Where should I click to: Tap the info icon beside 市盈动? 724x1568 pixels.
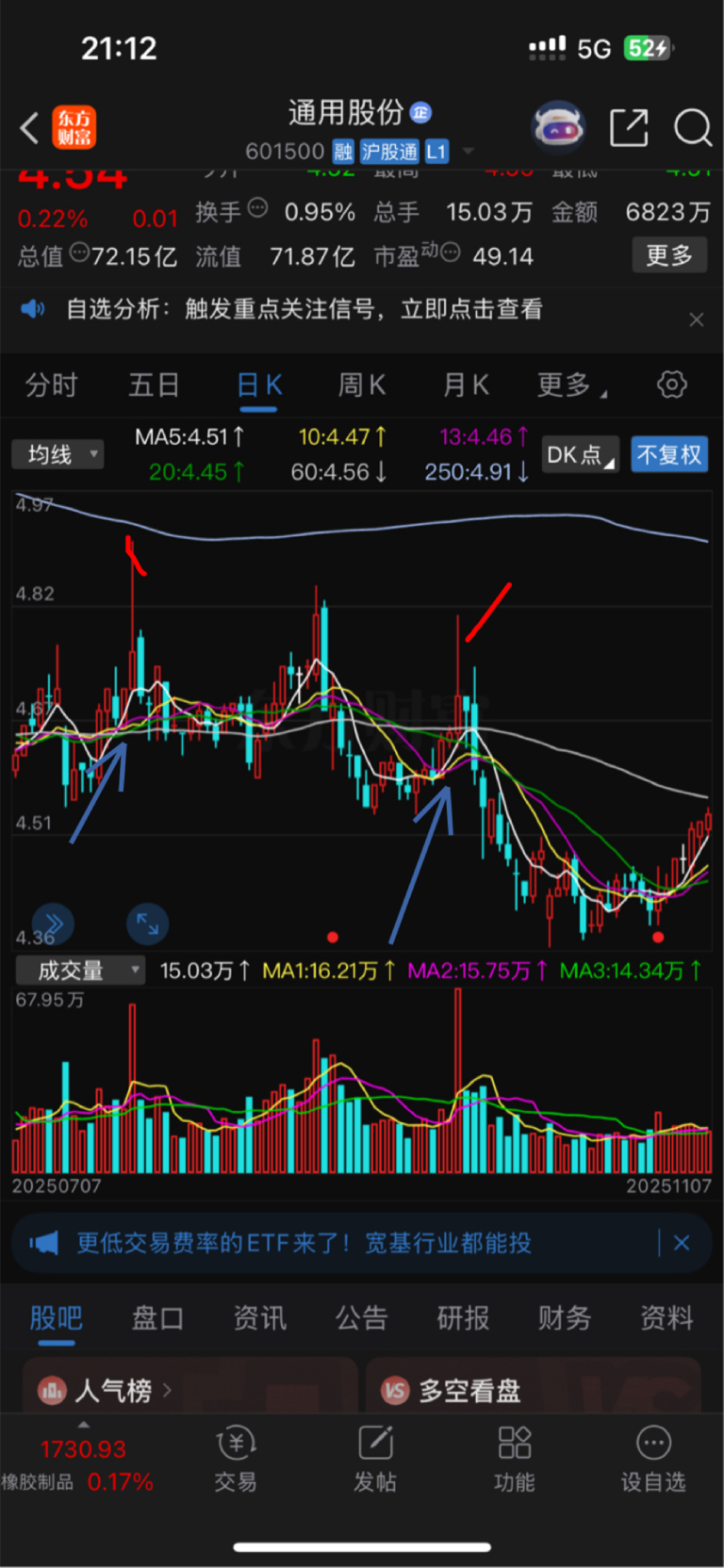pyautogui.click(x=451, y=252)
